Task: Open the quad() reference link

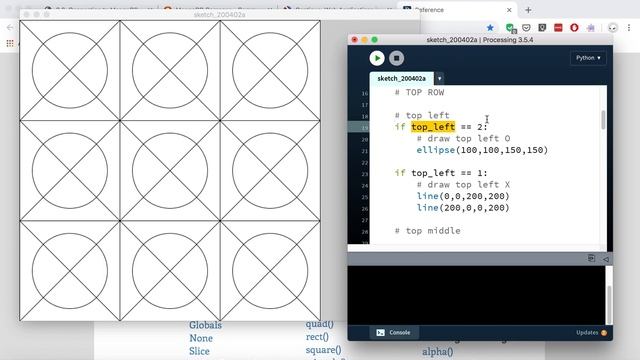Action: (320, 324)
